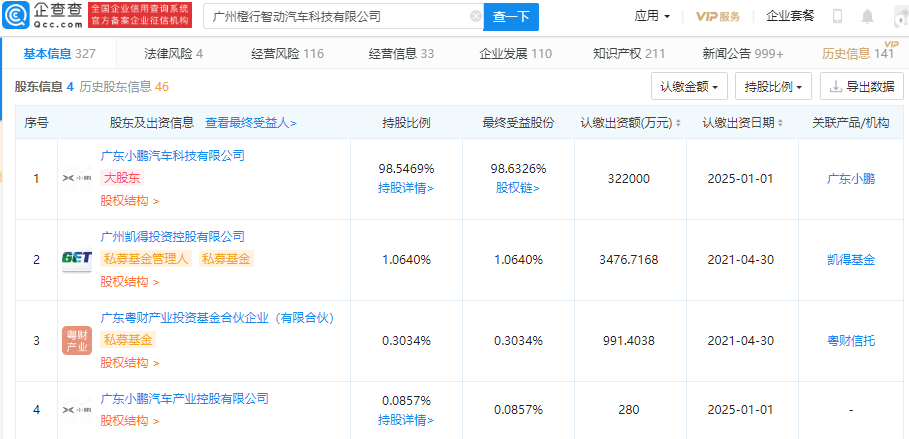Screen dimensions: 909x439
Task: Open 广州凯得投资控股有限公司 shareholder link
Action: point(173,237)
